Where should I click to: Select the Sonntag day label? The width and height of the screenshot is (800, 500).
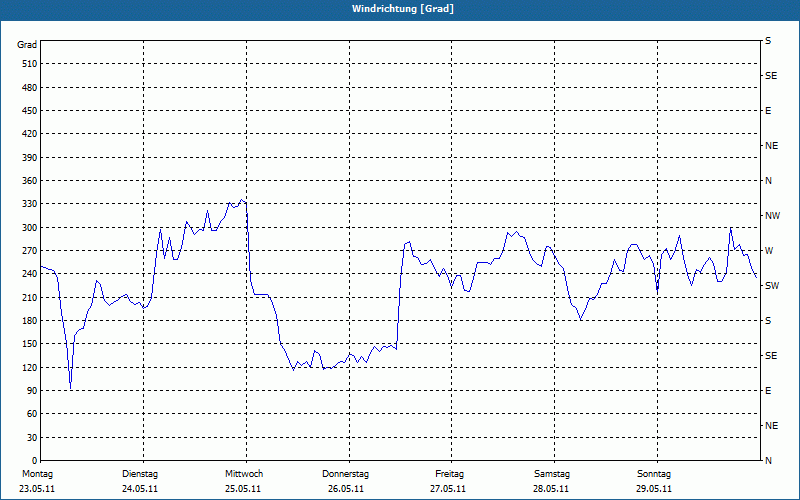point(654,474)
